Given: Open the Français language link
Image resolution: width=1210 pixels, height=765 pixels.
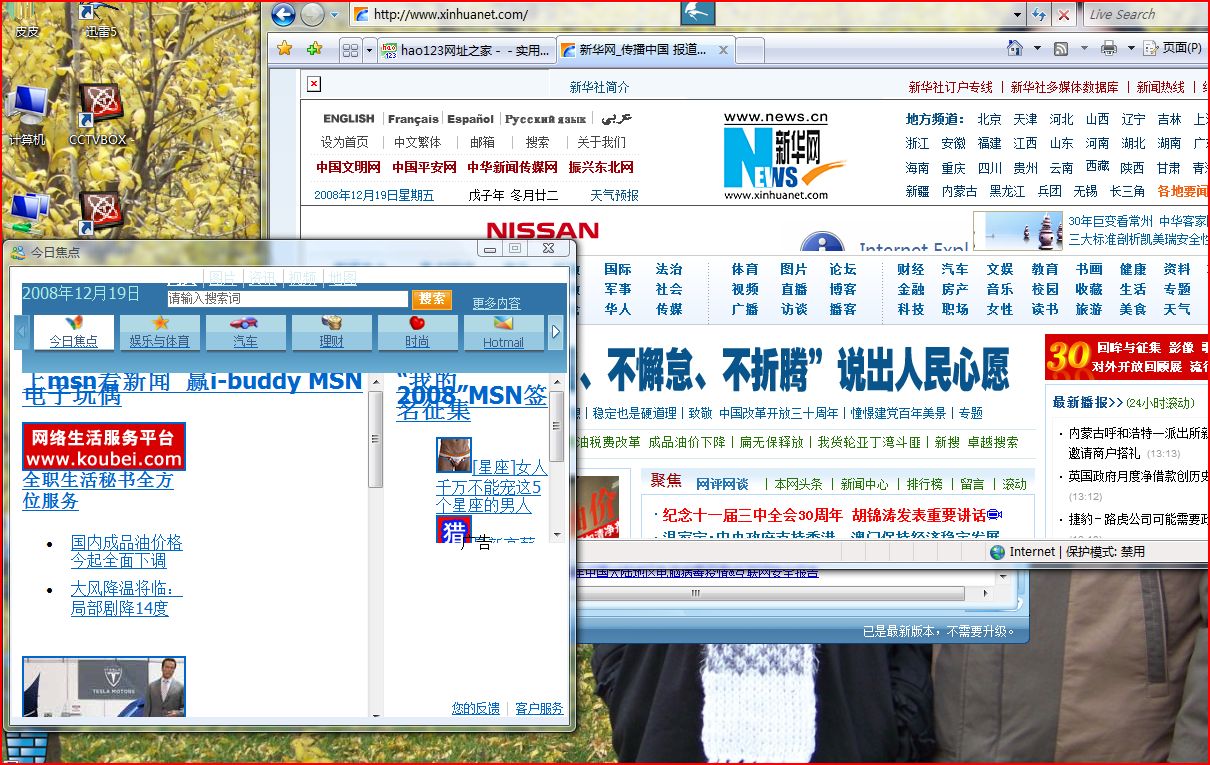Looking at the screenshot, I should [x=413, y=118].
